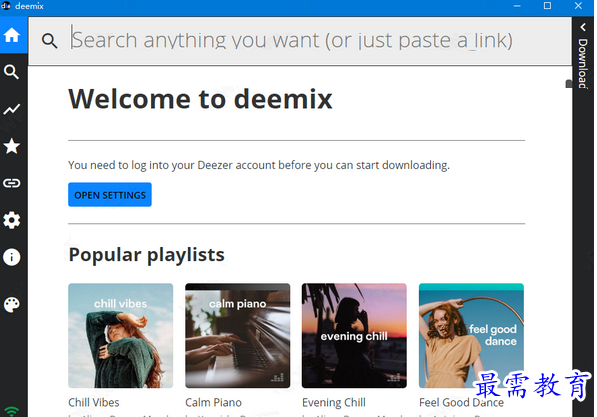Click the Deezer login notice text
Screen dimensions: 597x417
[259, 165]
